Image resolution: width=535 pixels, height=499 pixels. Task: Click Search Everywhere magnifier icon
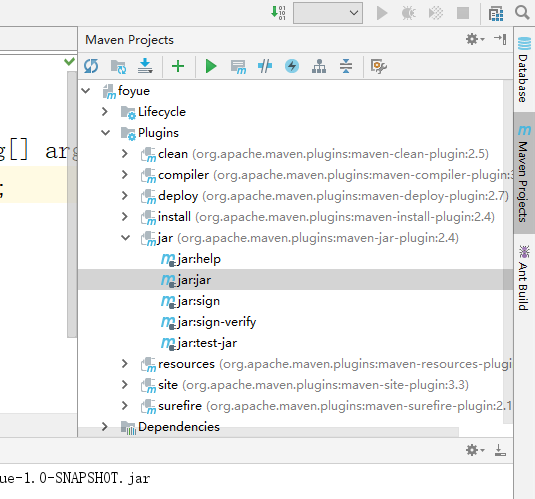pyautogui.click(x=522, y=13)
